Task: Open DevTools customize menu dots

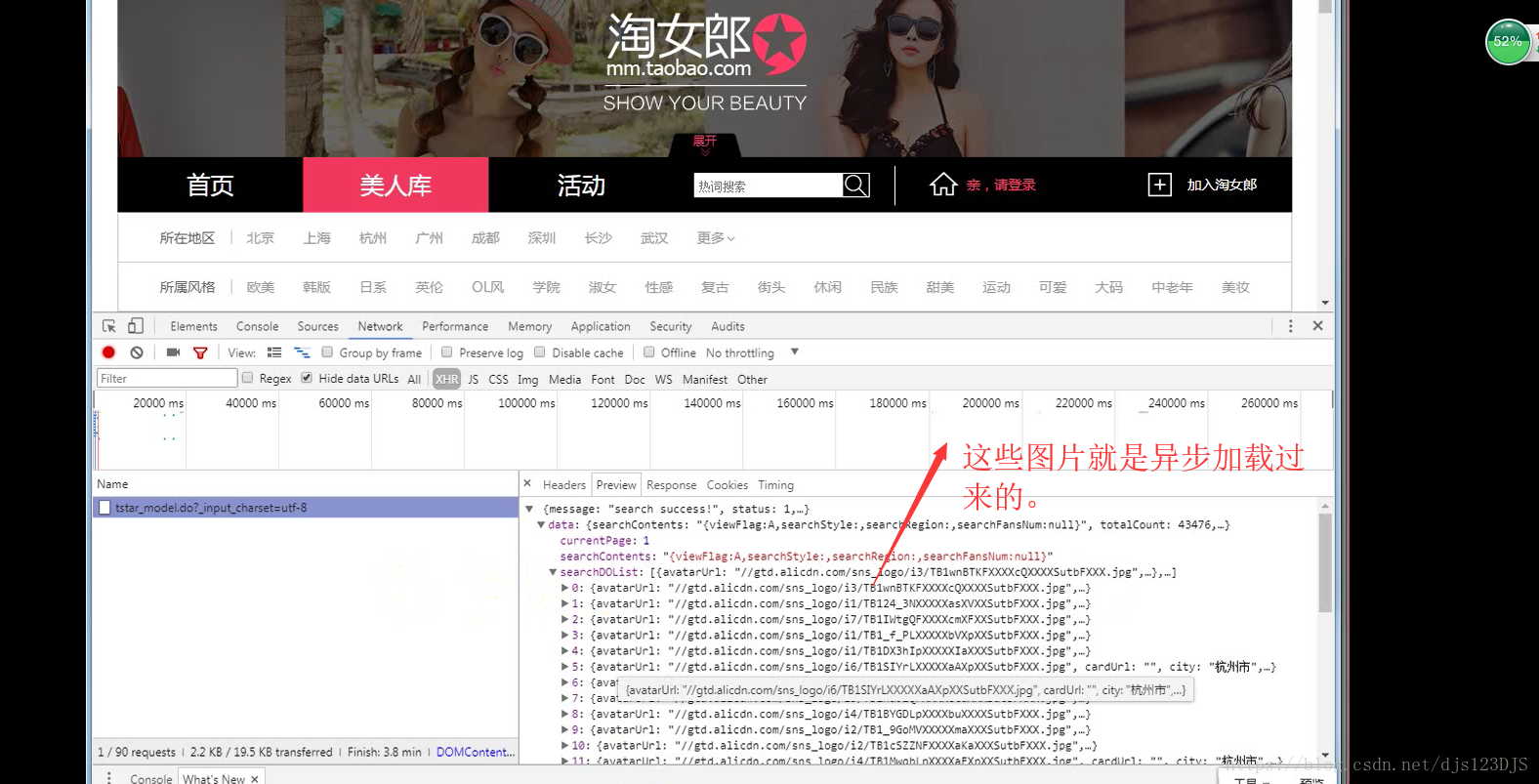Action: pyautogui.click(x=1290, y=326)
